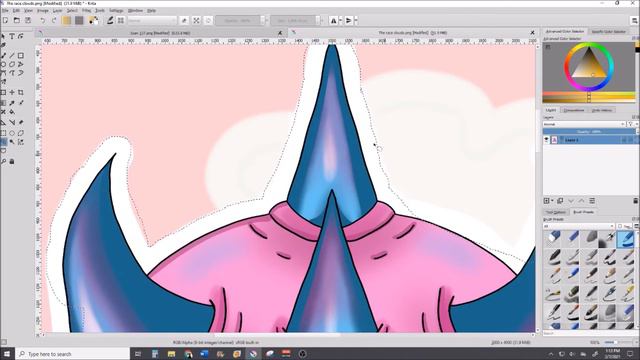Screen dimensions: 640x360
Task: Open the brush preset tag filter dropdown
Action: (579, 226)
